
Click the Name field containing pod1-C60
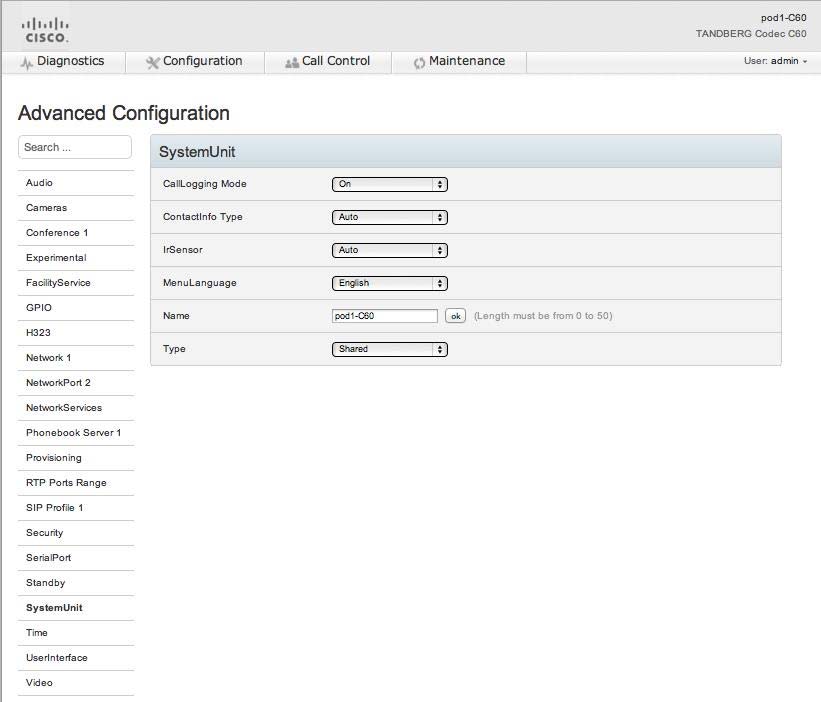385,316
